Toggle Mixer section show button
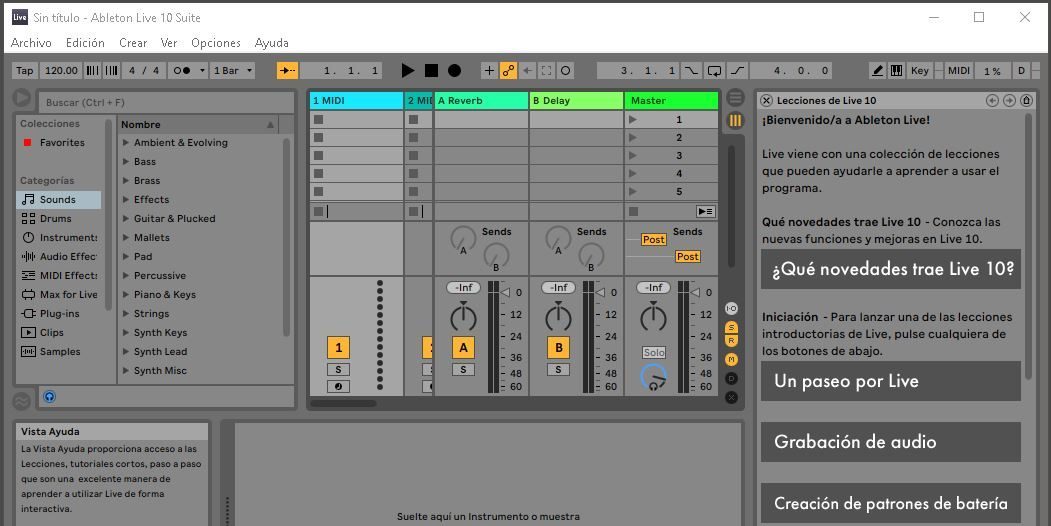The width and height of the screenshot is (1051, 526). tap(731, 360)
